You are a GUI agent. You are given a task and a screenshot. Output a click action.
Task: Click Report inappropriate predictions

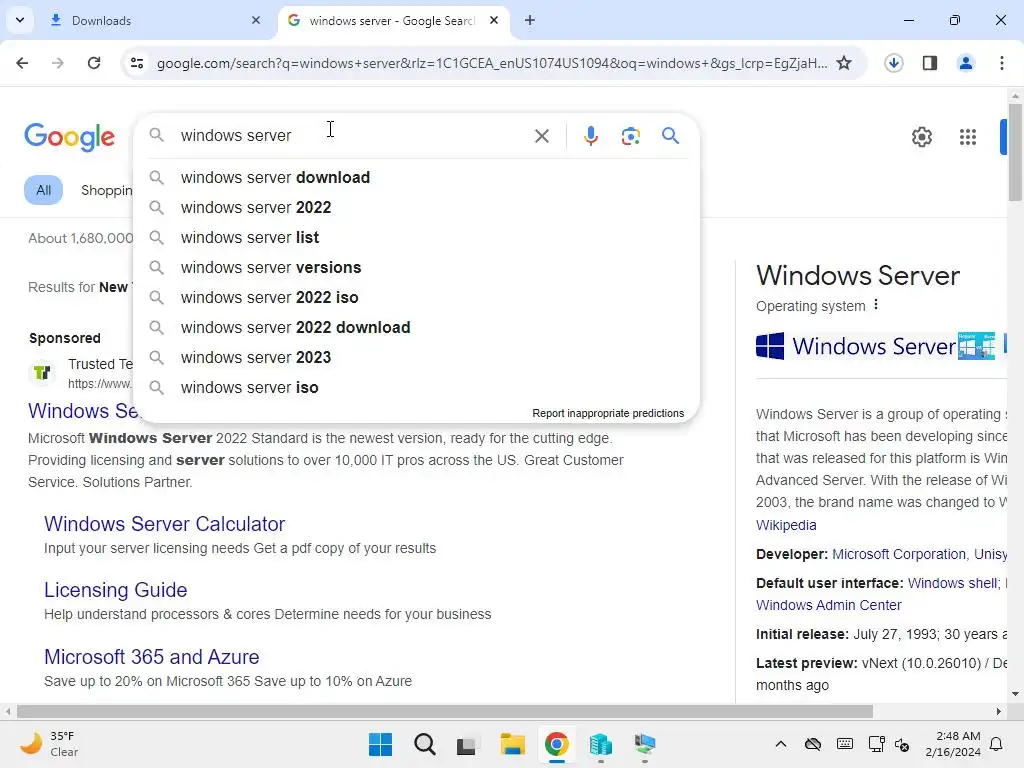pyautogui.click(x=608, y=413)
